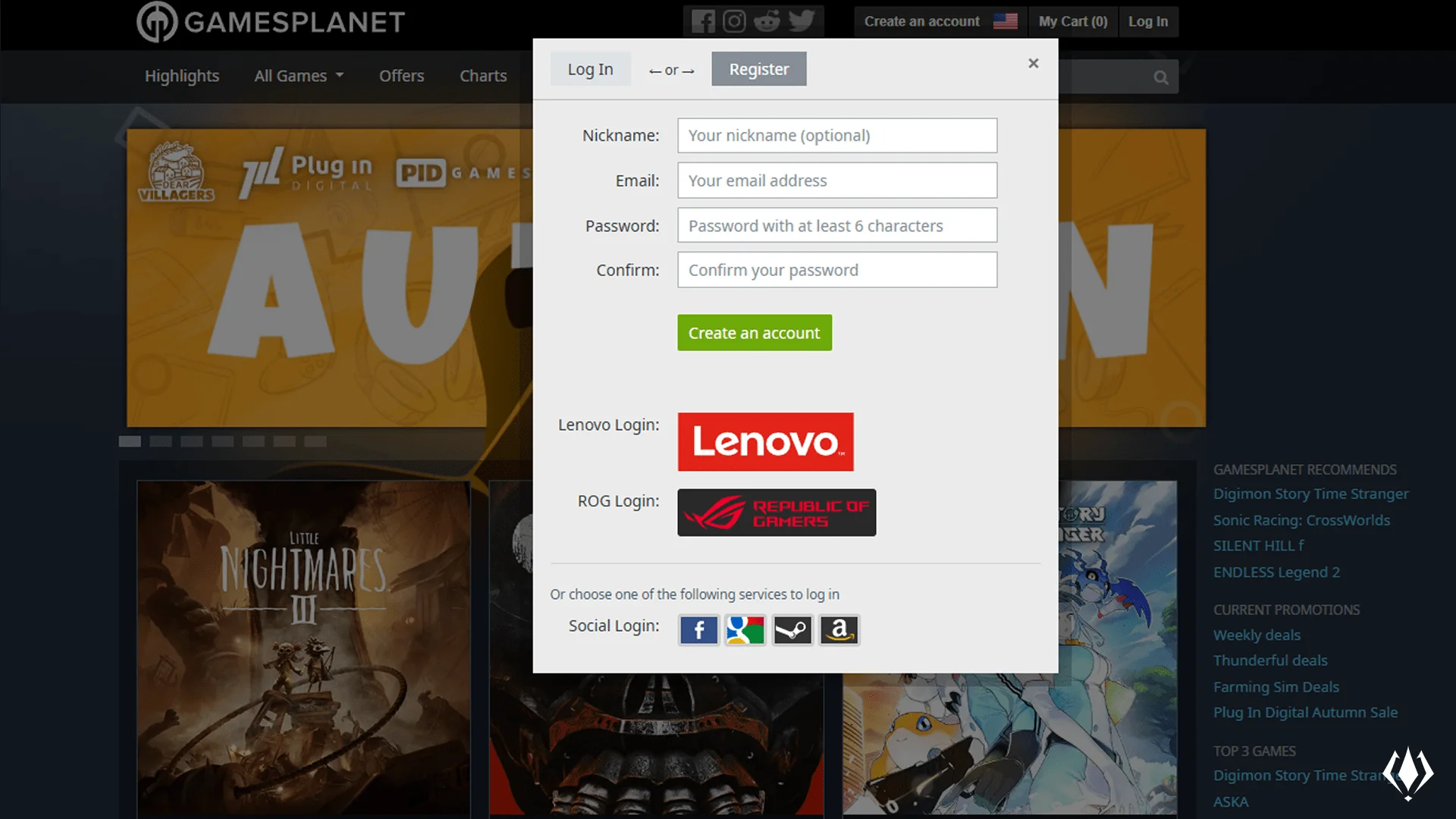Click the Instagram header icon

coord(734,21)
